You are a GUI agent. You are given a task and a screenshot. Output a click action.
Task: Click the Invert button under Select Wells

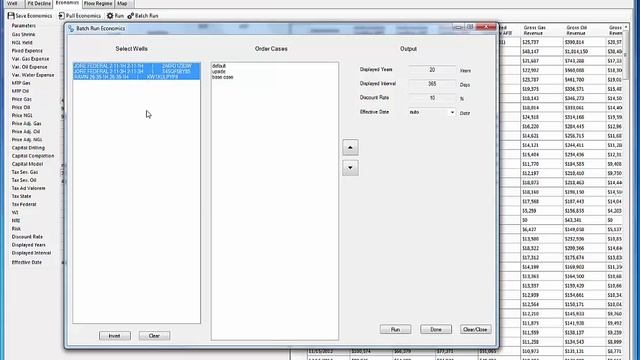point(115,336)
